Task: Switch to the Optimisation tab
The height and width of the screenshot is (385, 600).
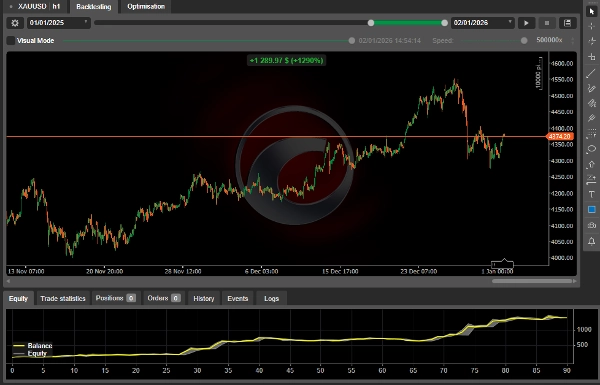Action: [x=146, y=7]
